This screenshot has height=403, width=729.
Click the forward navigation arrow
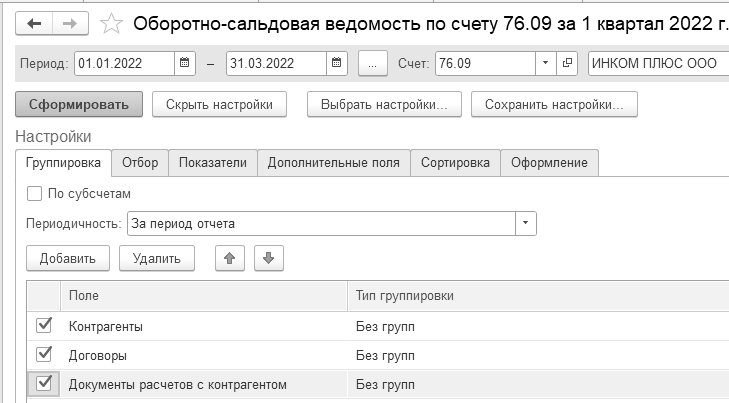coord(69,22)
